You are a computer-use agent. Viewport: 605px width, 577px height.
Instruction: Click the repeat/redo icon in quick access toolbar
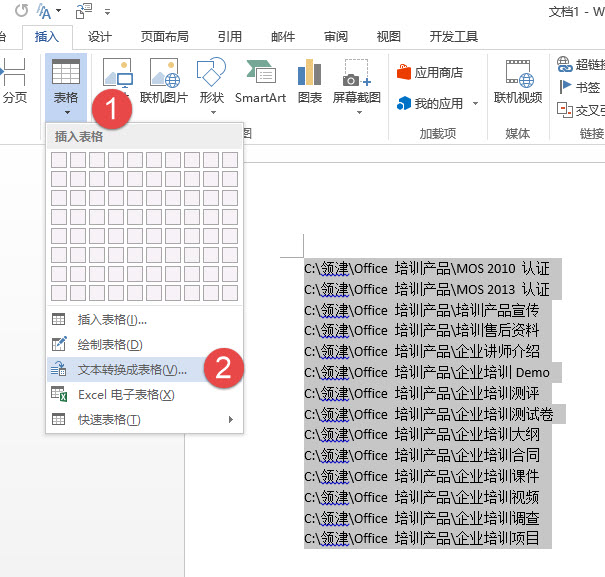22,10
